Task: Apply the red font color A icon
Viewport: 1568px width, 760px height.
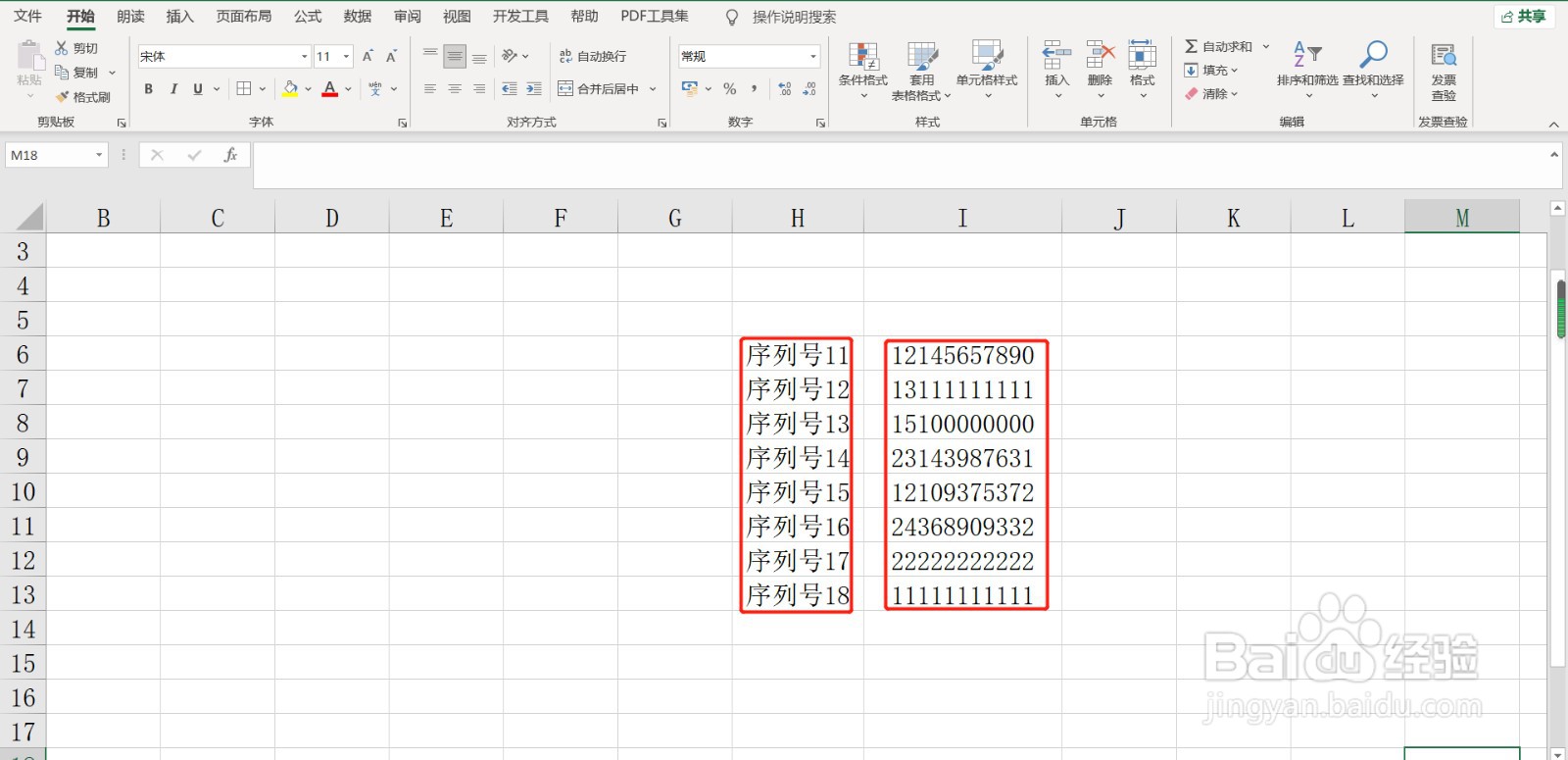Action: pos(330,88)
